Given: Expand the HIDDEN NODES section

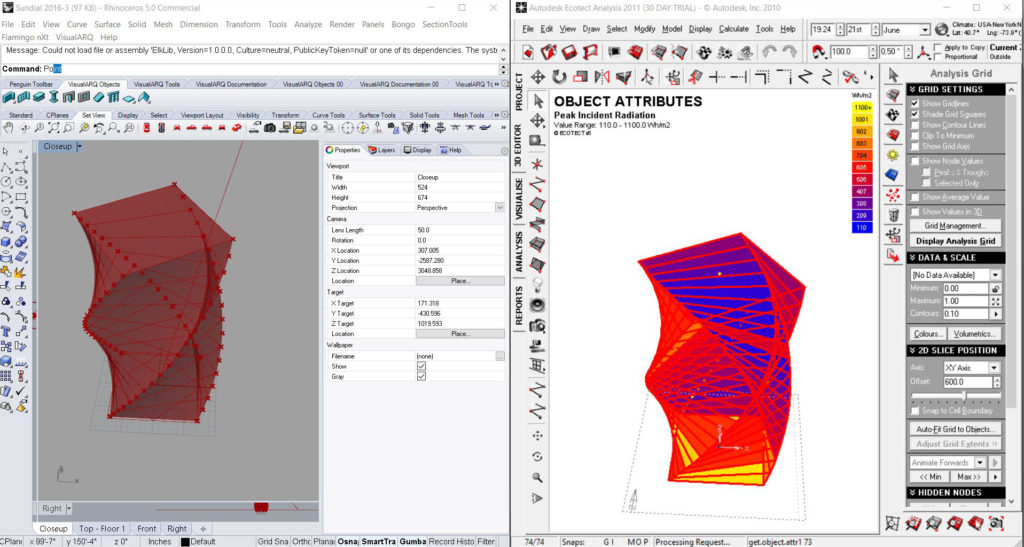Looking at the screenshot, I should [957, 493].
